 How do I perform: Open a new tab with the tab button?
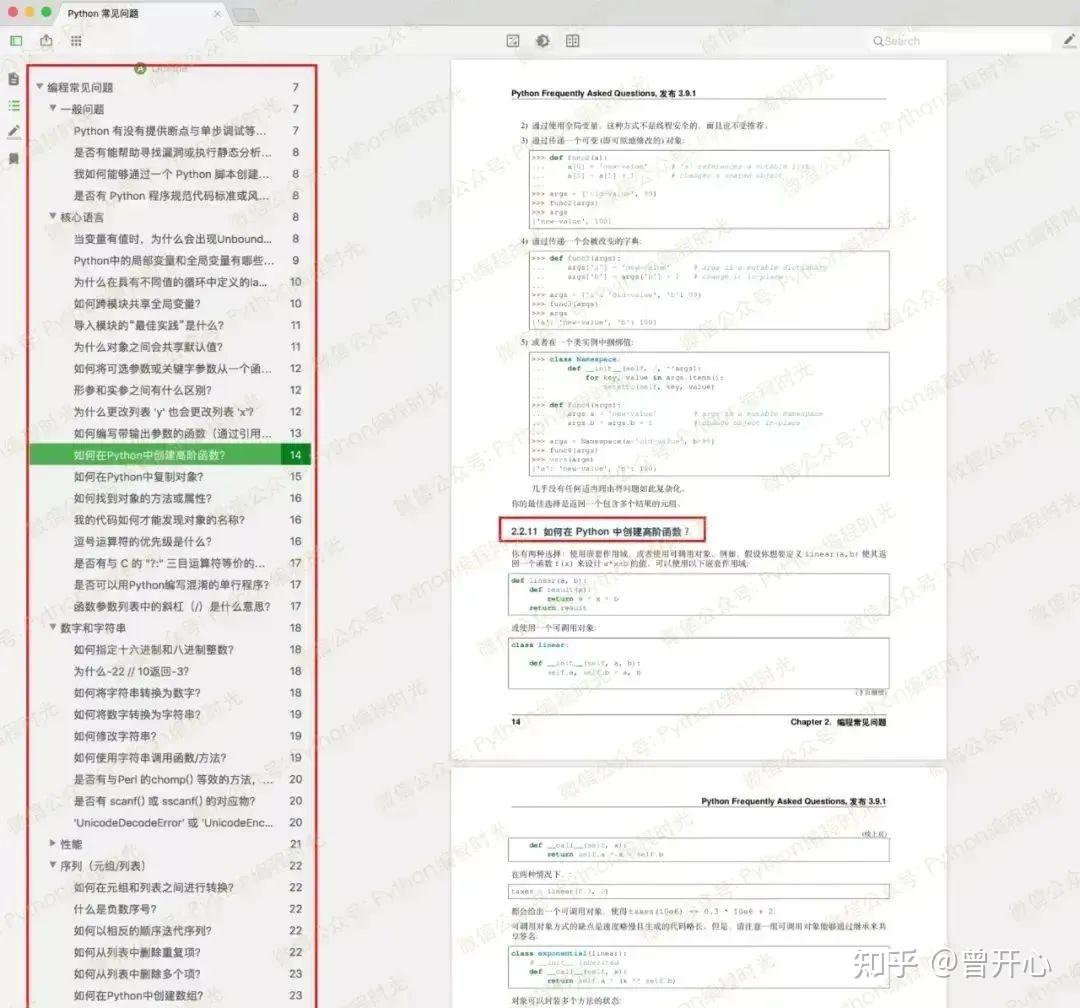click(245, 14)
